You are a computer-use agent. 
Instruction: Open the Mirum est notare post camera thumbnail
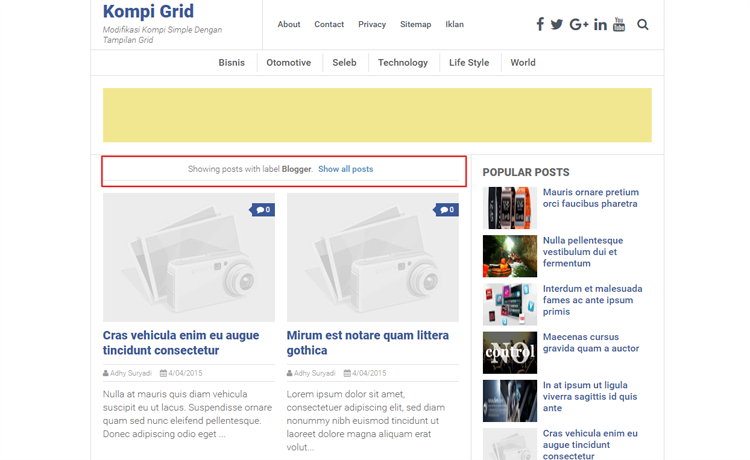click(373, 257)
